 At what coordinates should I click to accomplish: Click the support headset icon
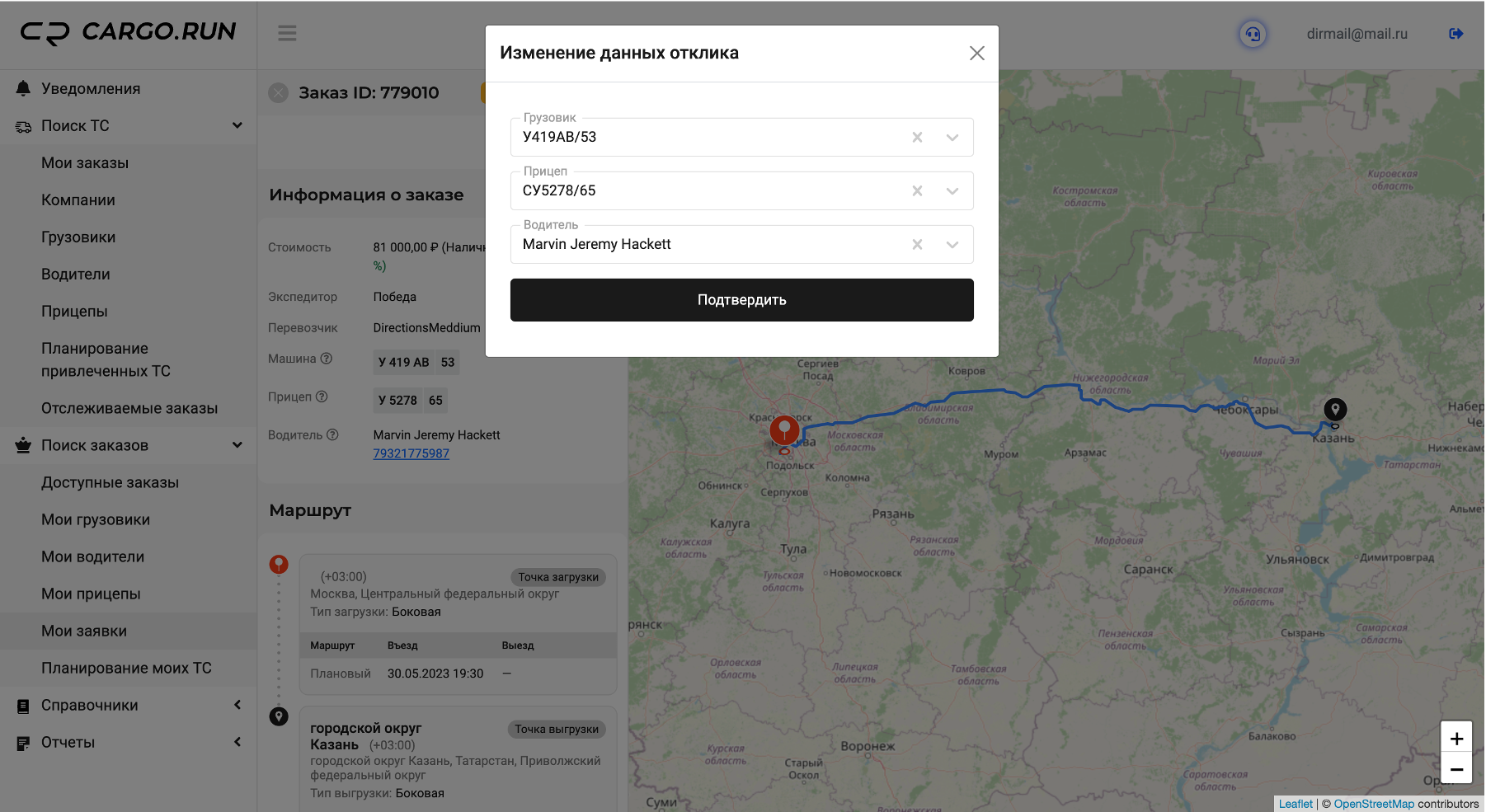point(1253,34)
